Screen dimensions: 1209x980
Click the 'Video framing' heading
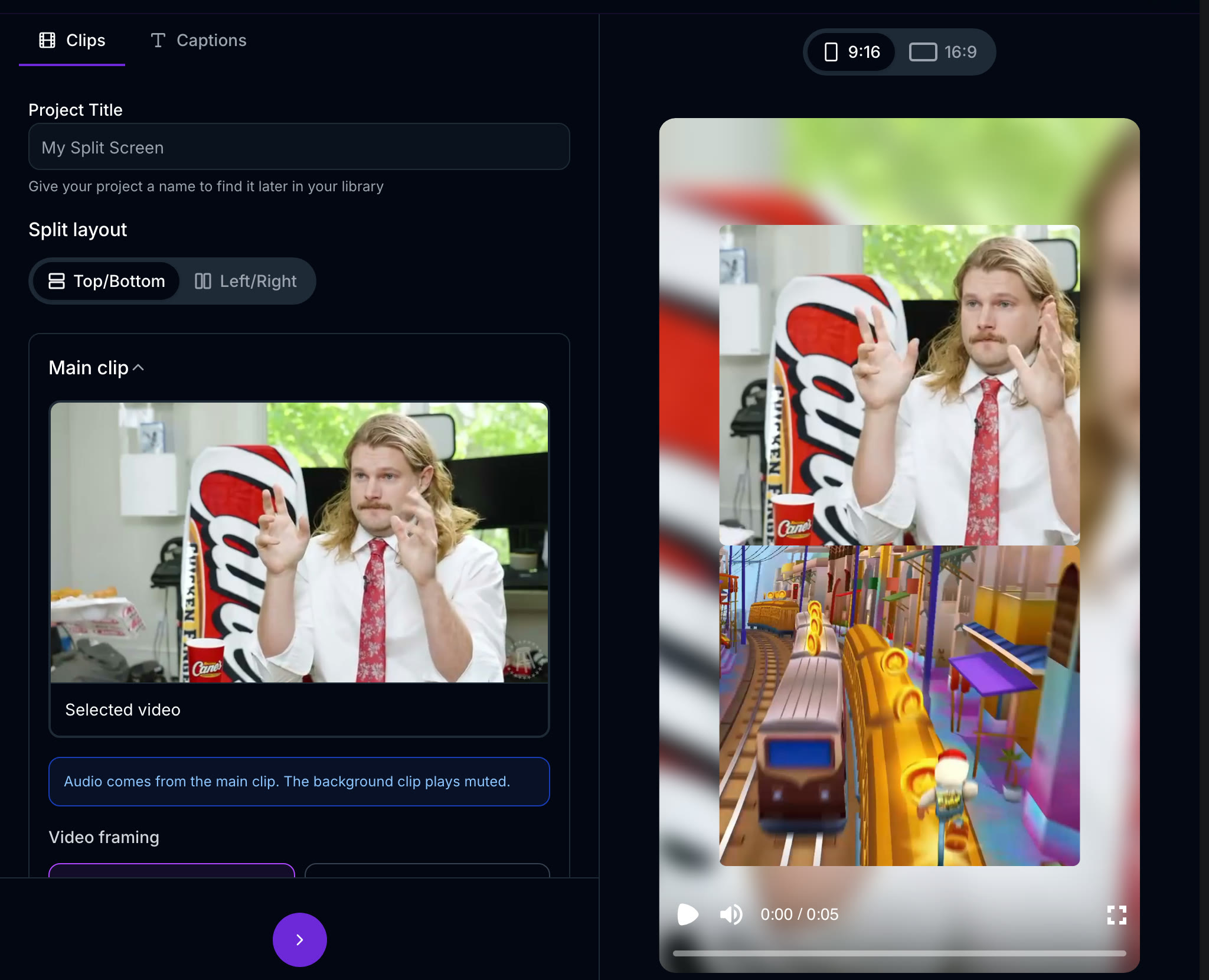[104, 837]
